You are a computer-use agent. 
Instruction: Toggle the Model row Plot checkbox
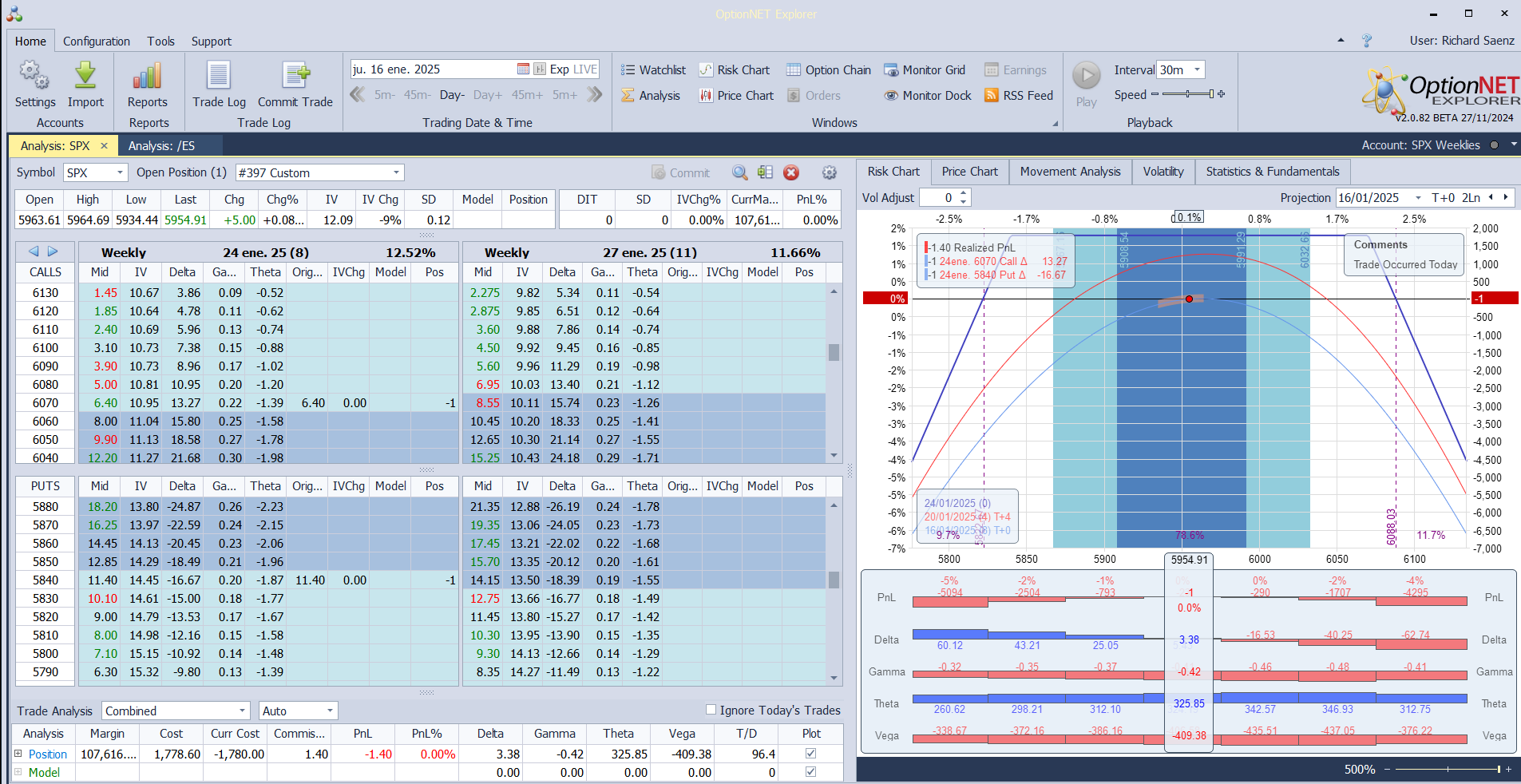[811, 772]
